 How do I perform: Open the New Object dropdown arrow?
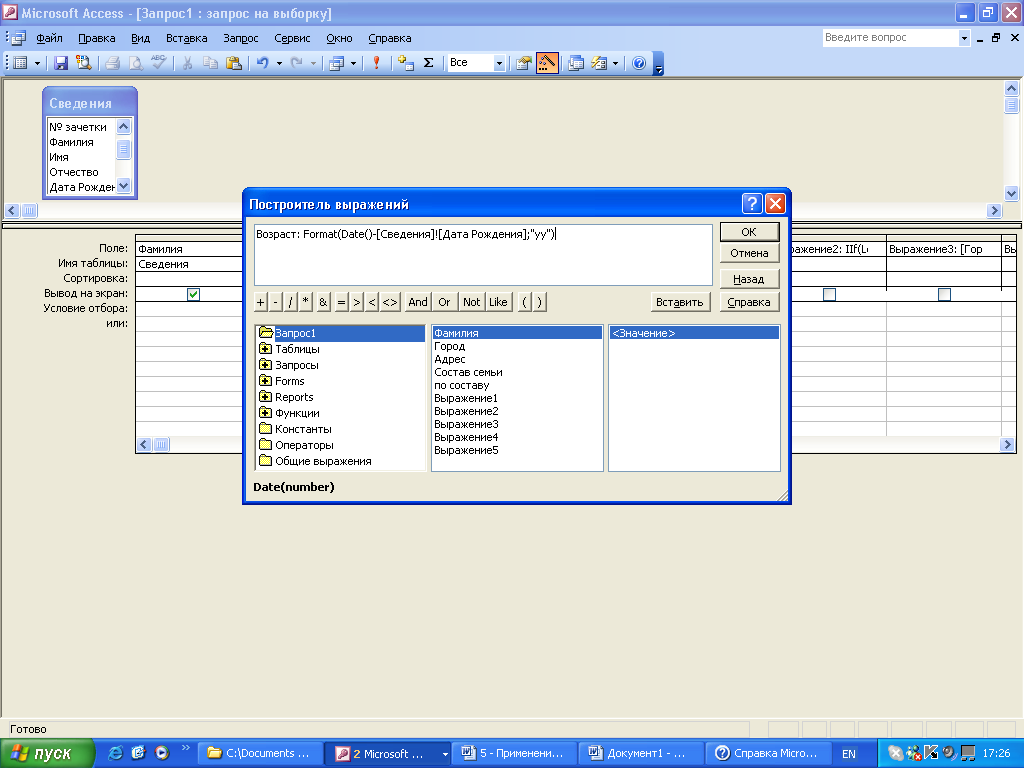point(615,63)
